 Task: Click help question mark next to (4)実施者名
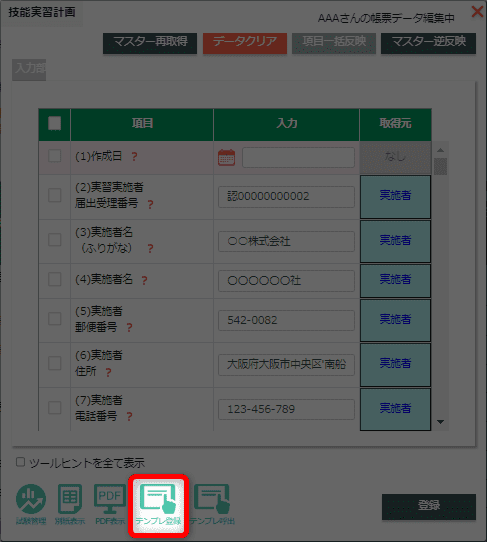[x=144, y=280]
